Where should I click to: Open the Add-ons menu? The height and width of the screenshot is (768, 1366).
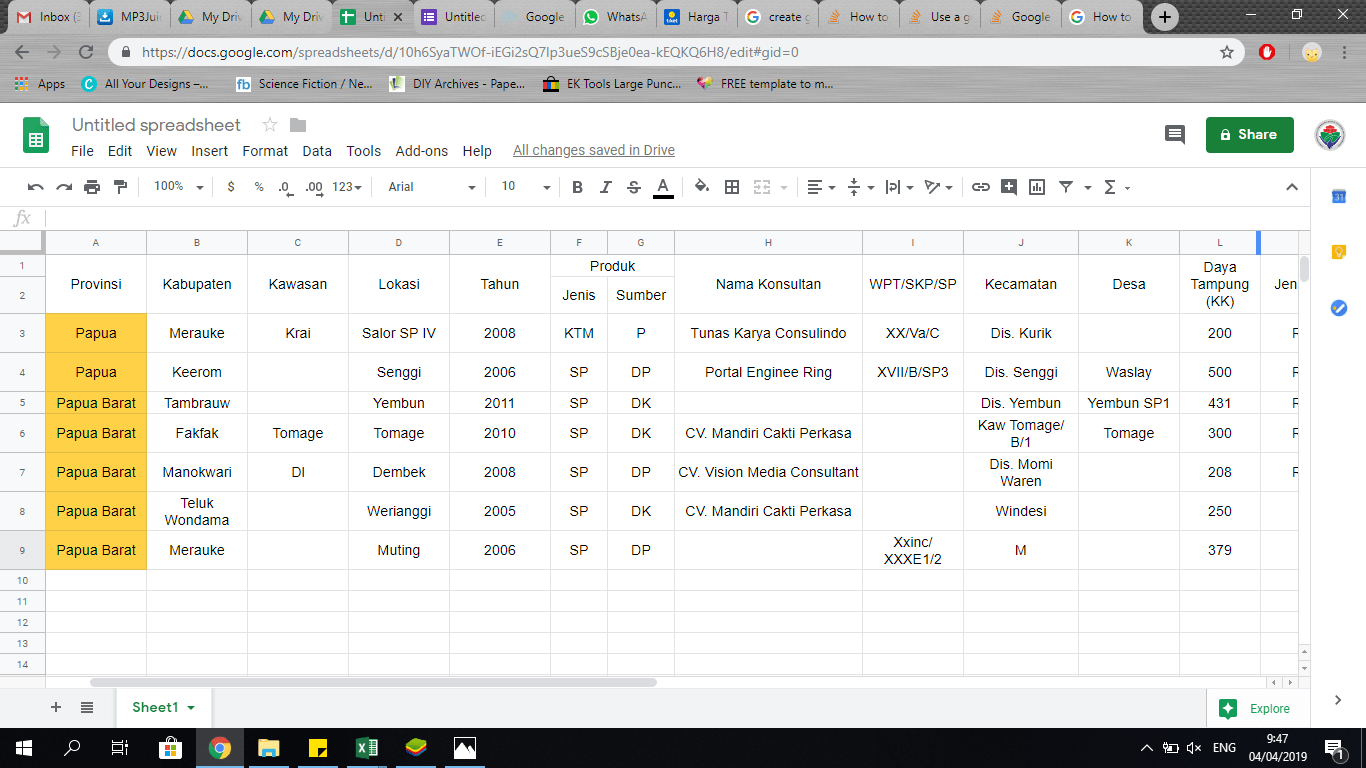pyautogui.click(x=422, y=151)
